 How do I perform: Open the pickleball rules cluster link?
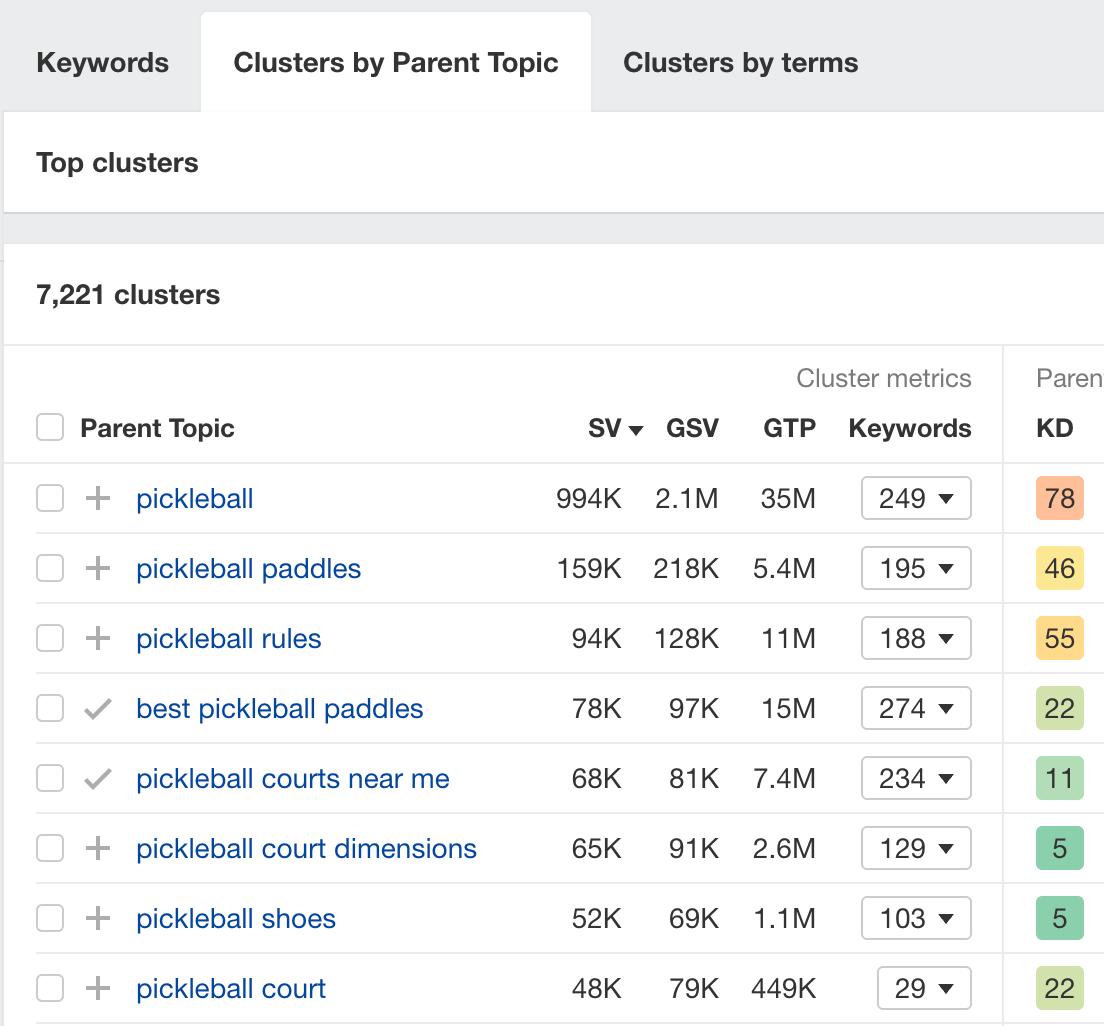coord(228,638)
